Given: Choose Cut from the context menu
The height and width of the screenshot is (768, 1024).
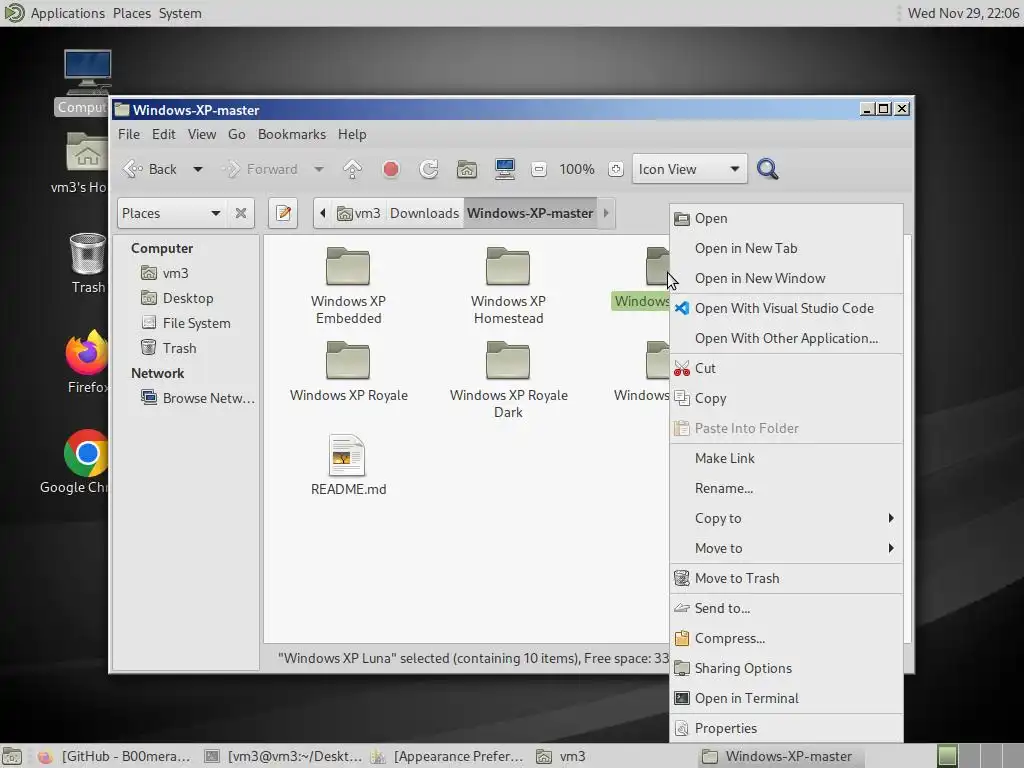Looking at the screenshot, I should [786, 368].
